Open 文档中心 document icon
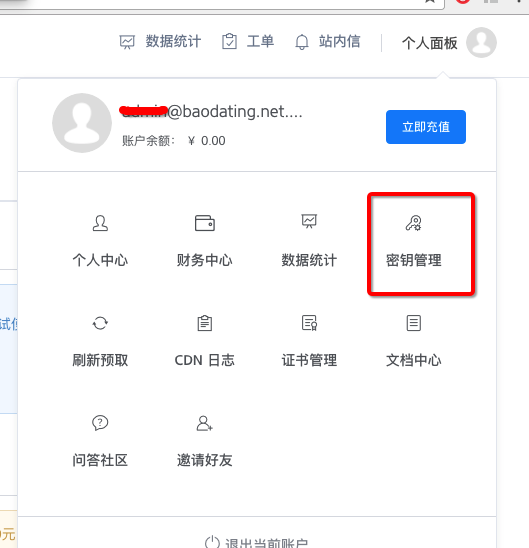 (x=414, y=323)
